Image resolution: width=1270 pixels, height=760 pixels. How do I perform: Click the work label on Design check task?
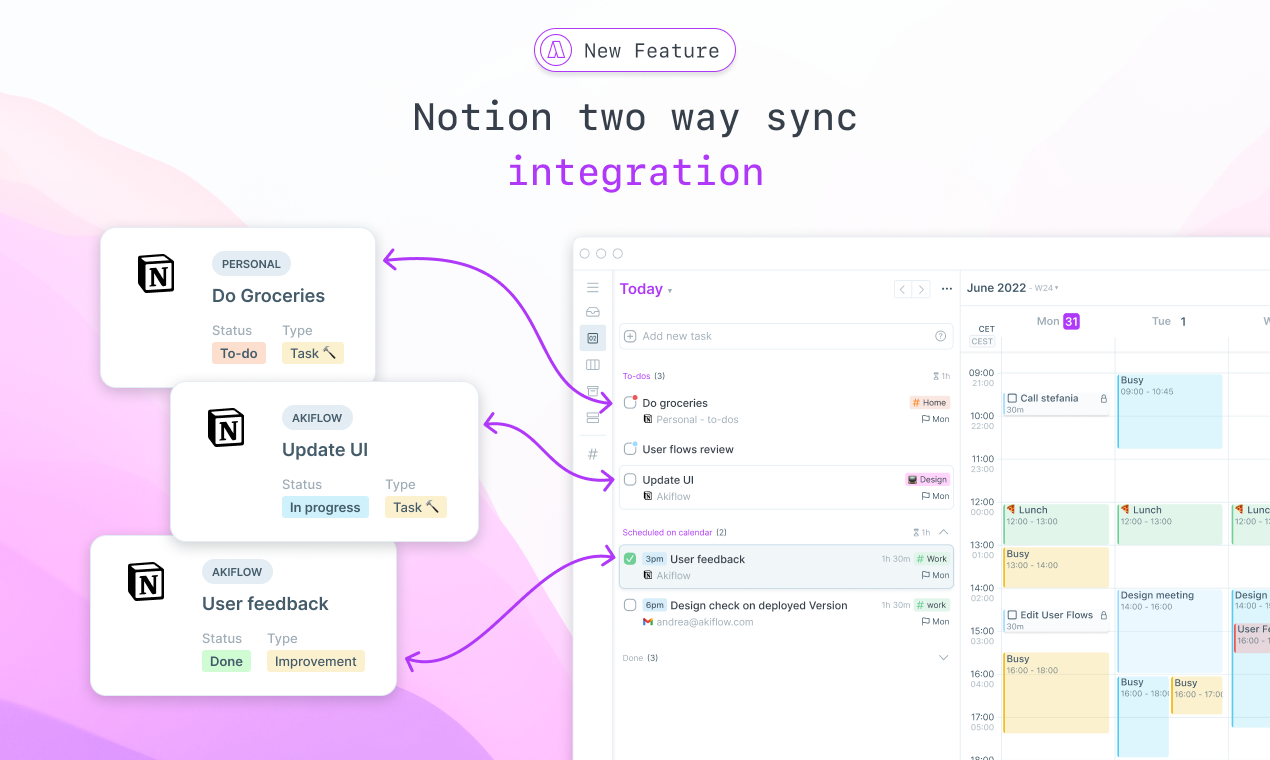pos(932,605)
